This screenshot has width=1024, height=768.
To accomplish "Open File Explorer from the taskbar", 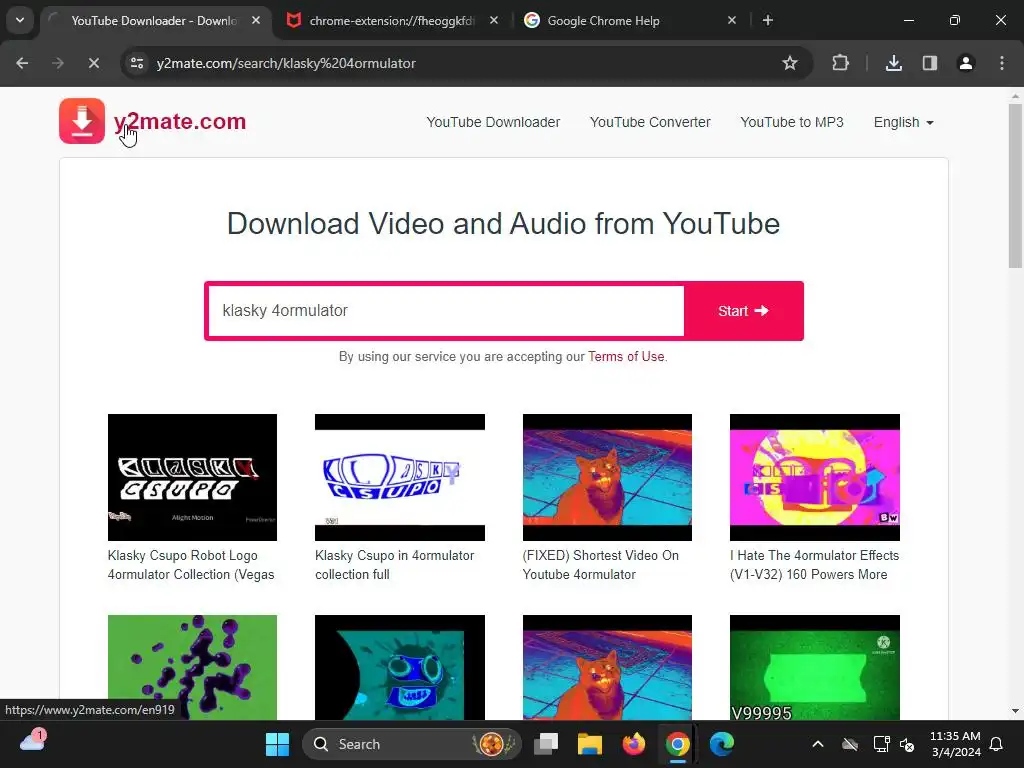I will coord(589,744).
